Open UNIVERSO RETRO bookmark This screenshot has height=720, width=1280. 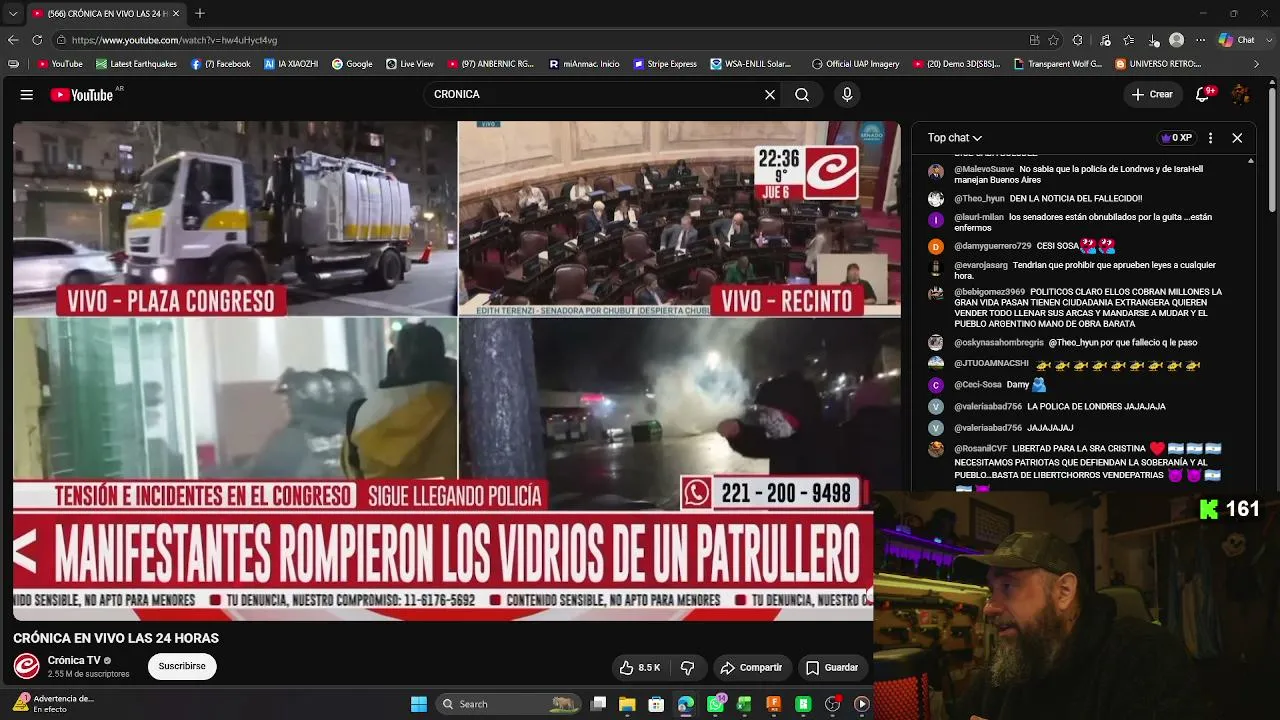click(1158, 64)
